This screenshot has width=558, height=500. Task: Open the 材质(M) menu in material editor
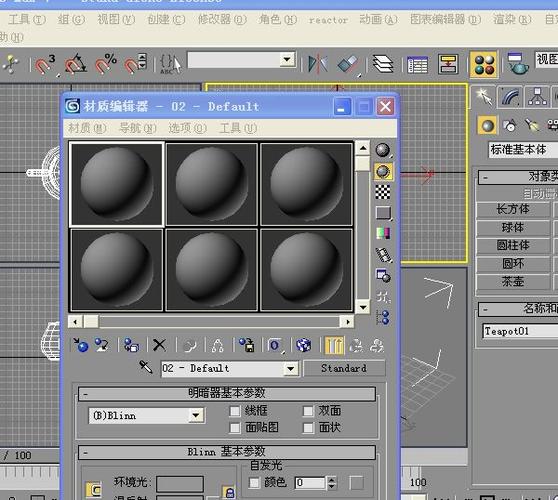(x=87, y=128)
